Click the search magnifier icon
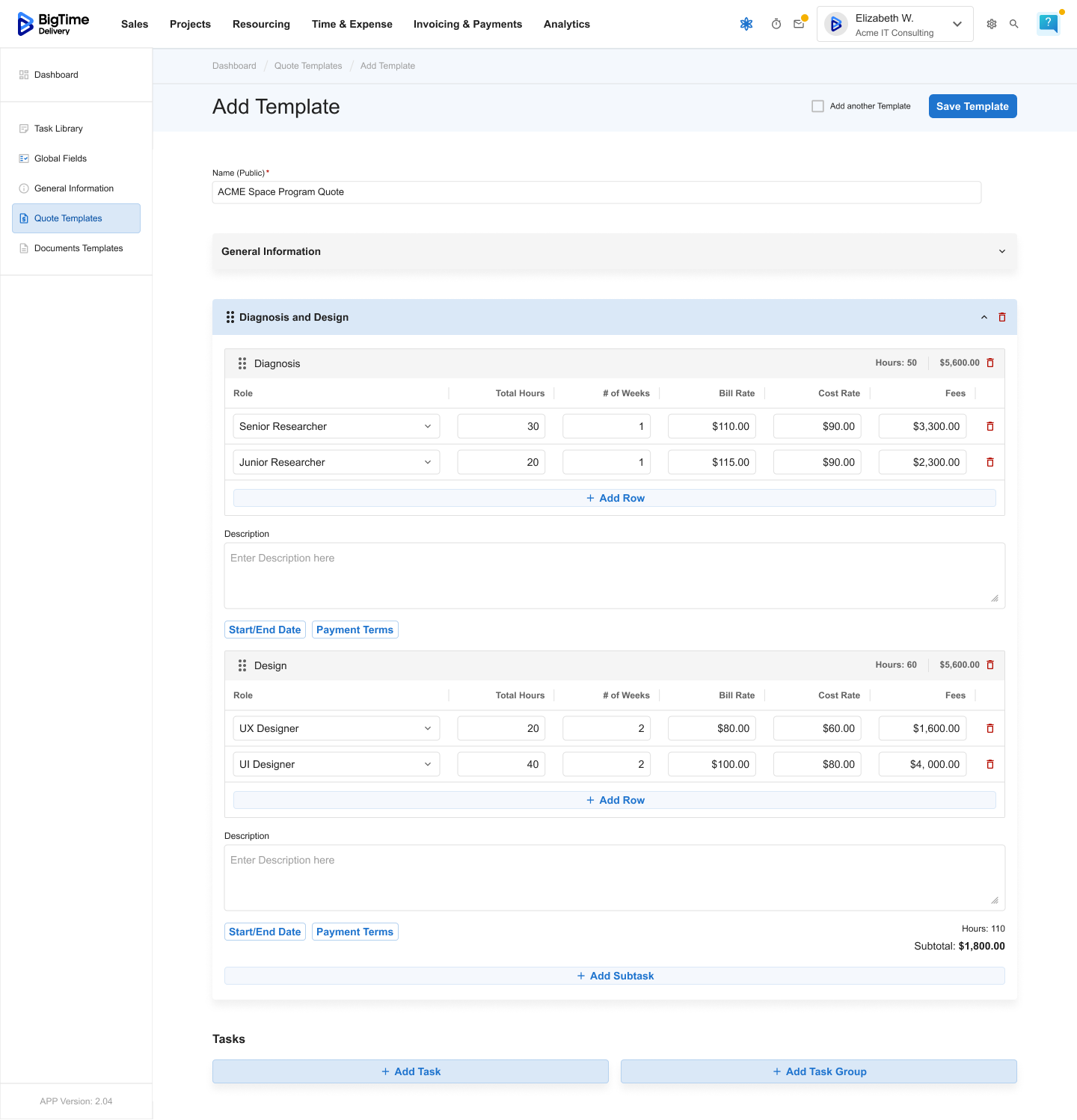 [x=1014, y=24]
